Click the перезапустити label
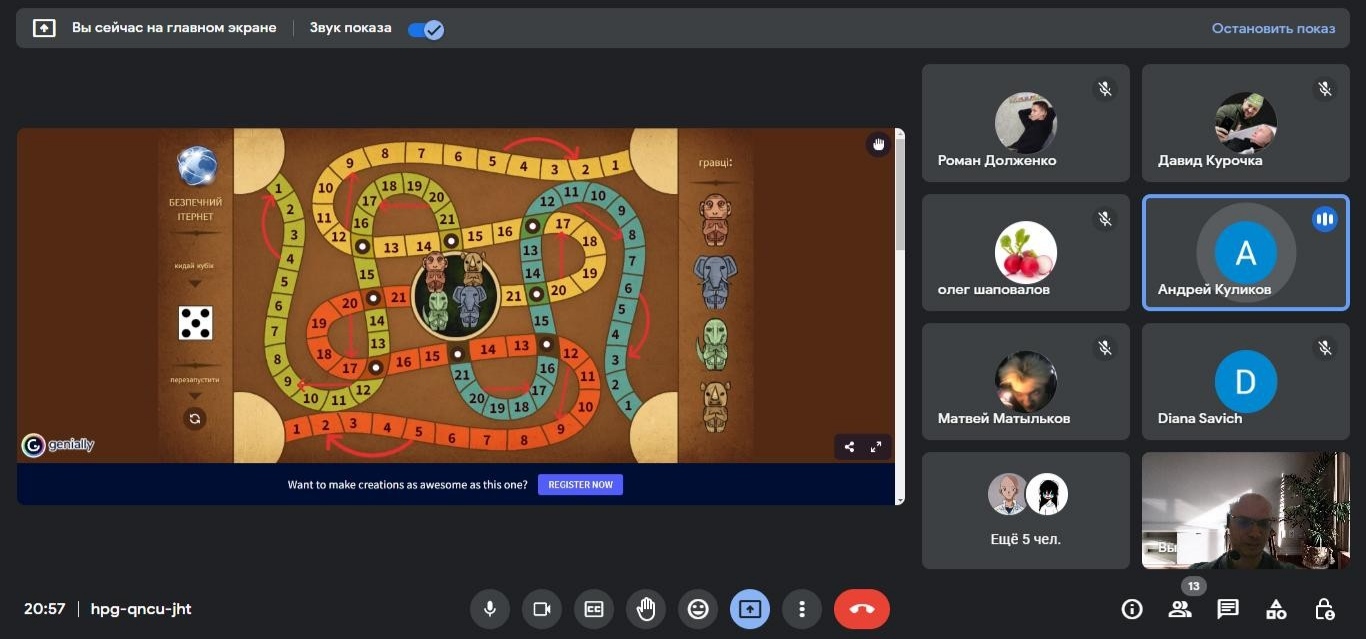The height and width of the screenshot is (639, 1366). 195,380
